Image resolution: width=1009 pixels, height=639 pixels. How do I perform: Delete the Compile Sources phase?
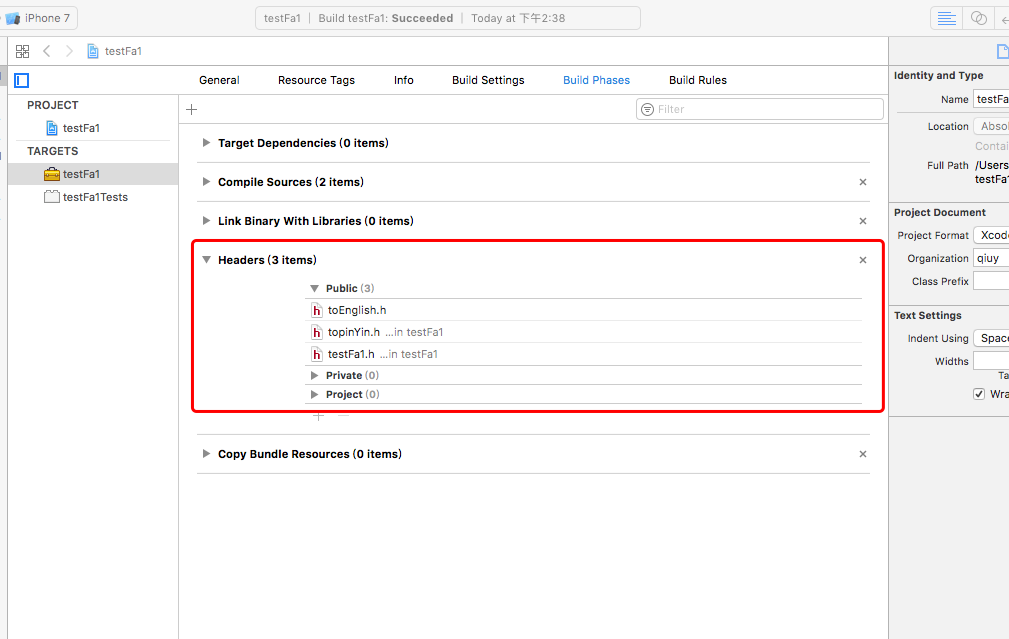click(863, 182)
